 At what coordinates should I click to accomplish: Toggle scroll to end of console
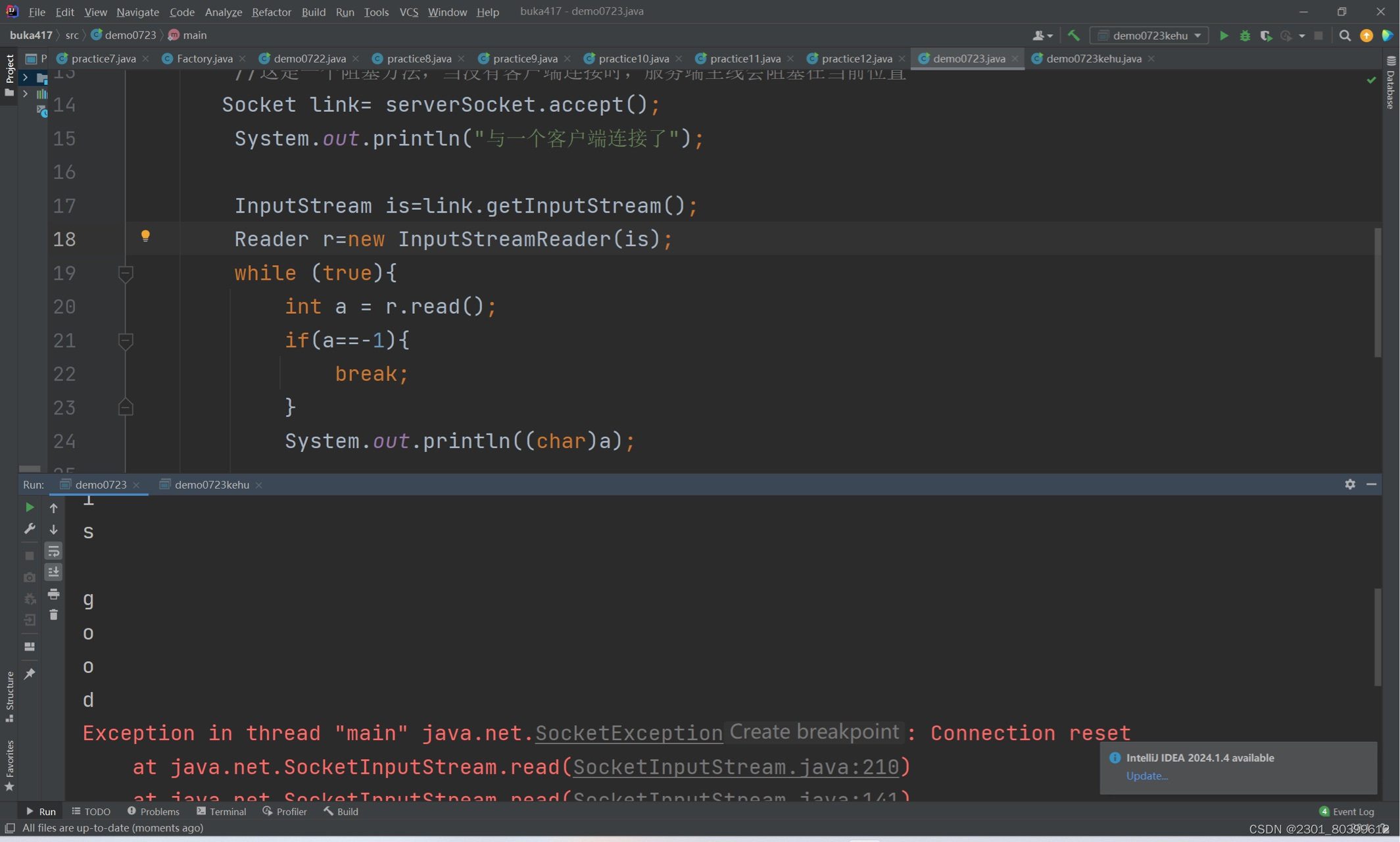pos(54,572)
